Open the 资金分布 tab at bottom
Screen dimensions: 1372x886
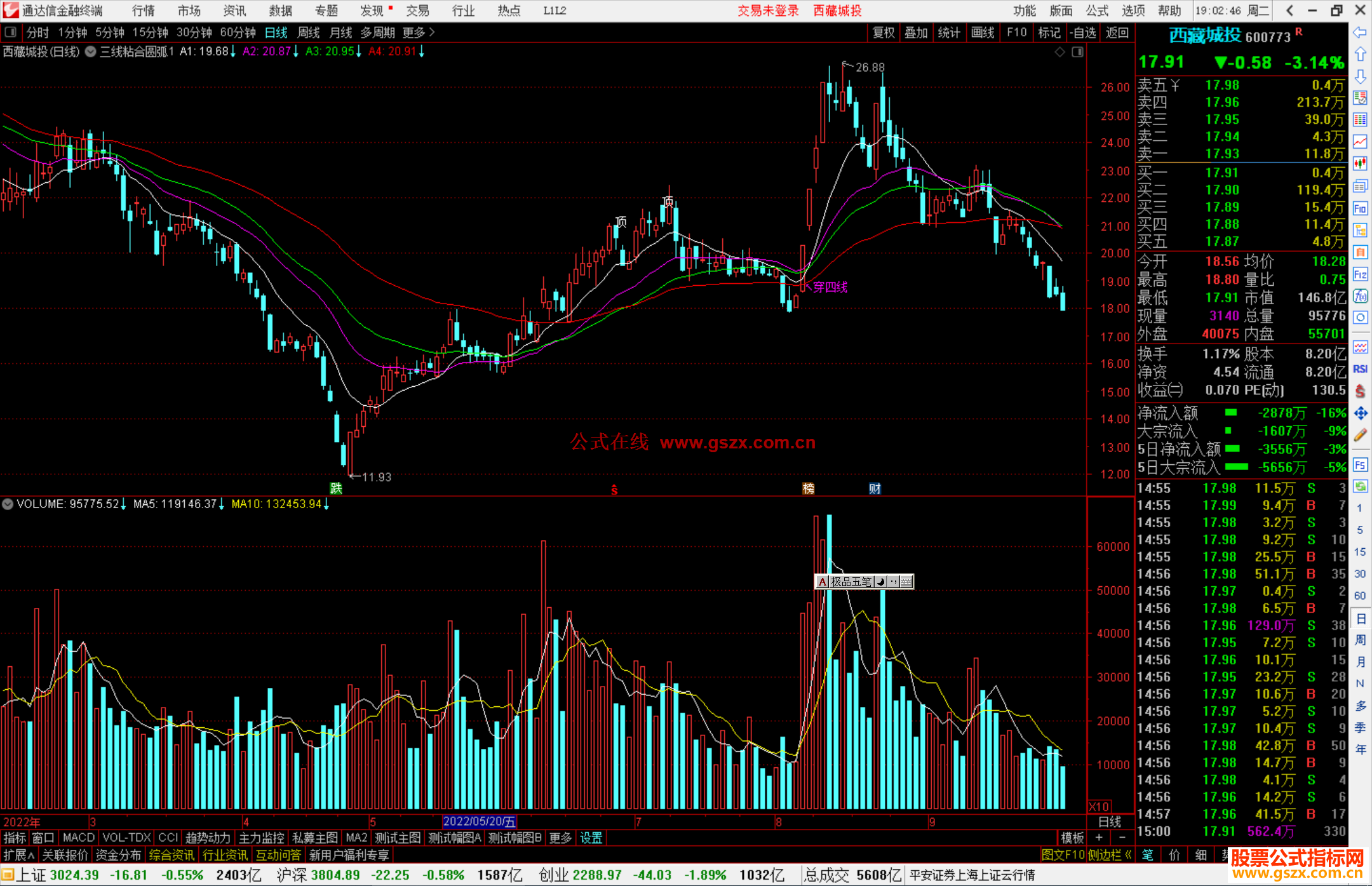(x=118, y=855)
